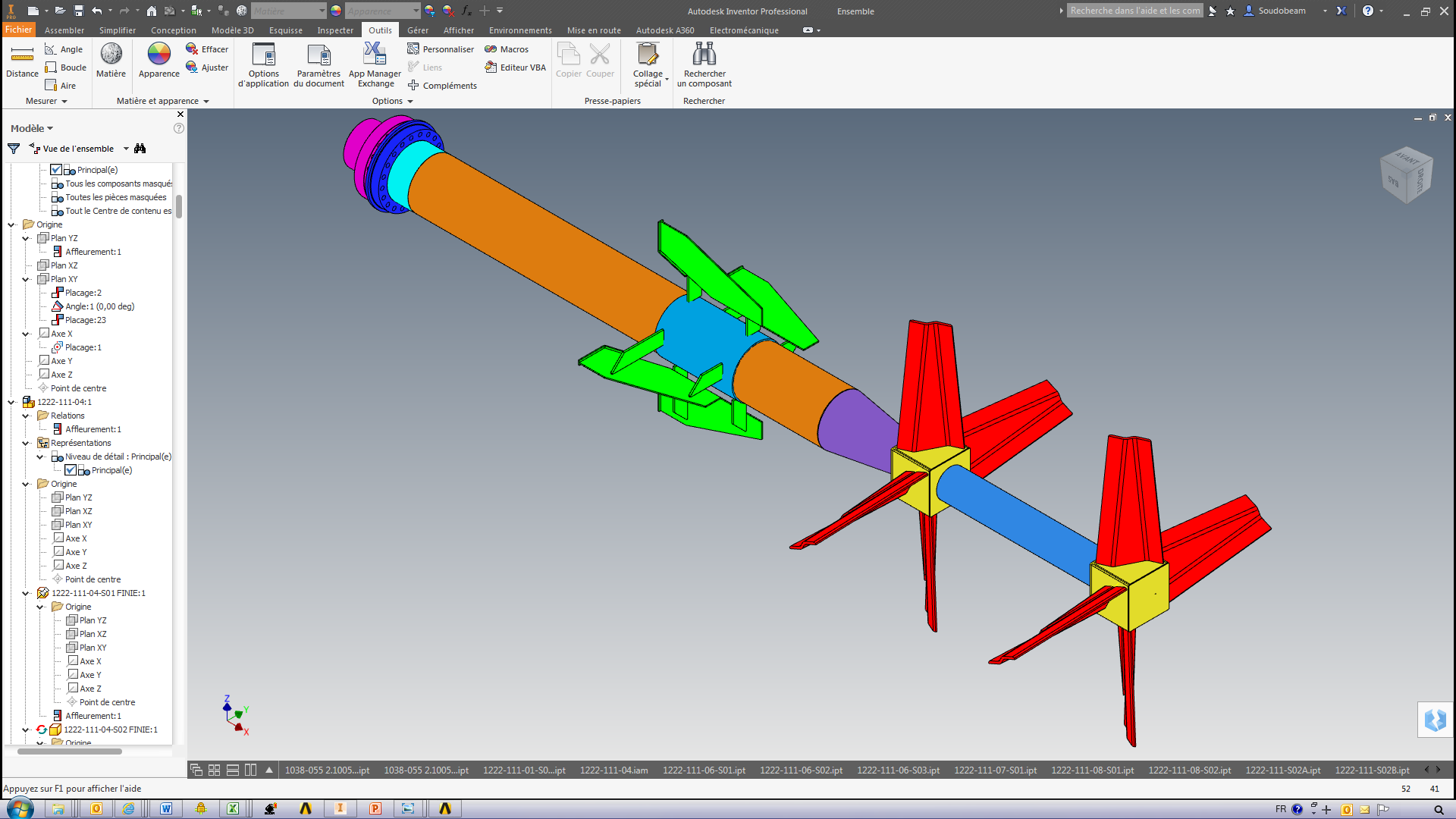Open the Fichier menu tab

[18, 30]
